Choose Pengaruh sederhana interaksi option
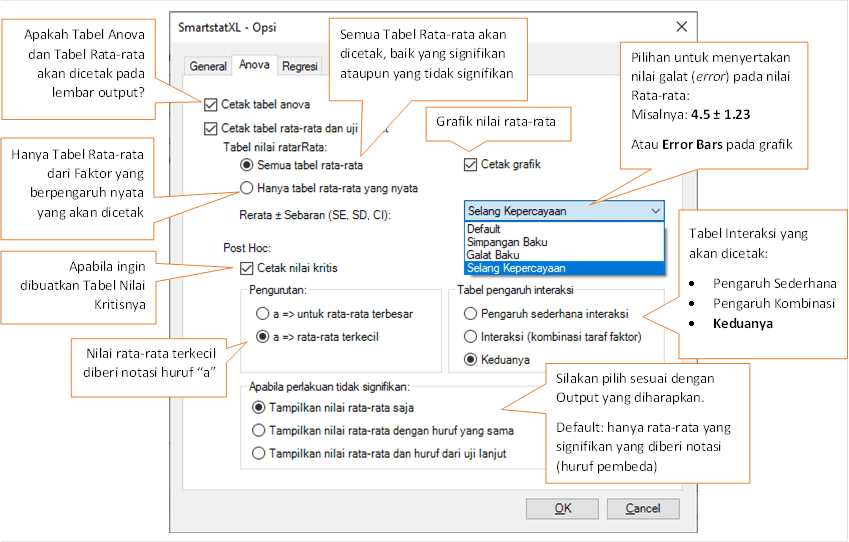Screen dimensions: 849x542 tap(471, 314)
